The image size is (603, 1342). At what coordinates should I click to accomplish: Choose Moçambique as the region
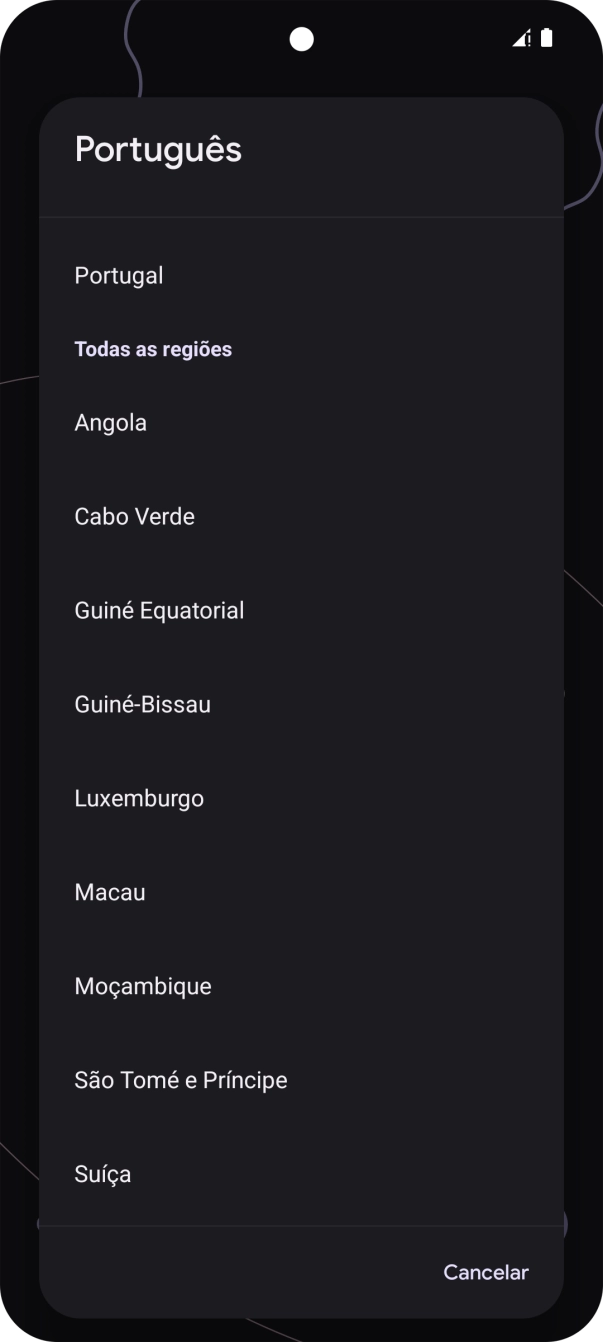(143, 986)
